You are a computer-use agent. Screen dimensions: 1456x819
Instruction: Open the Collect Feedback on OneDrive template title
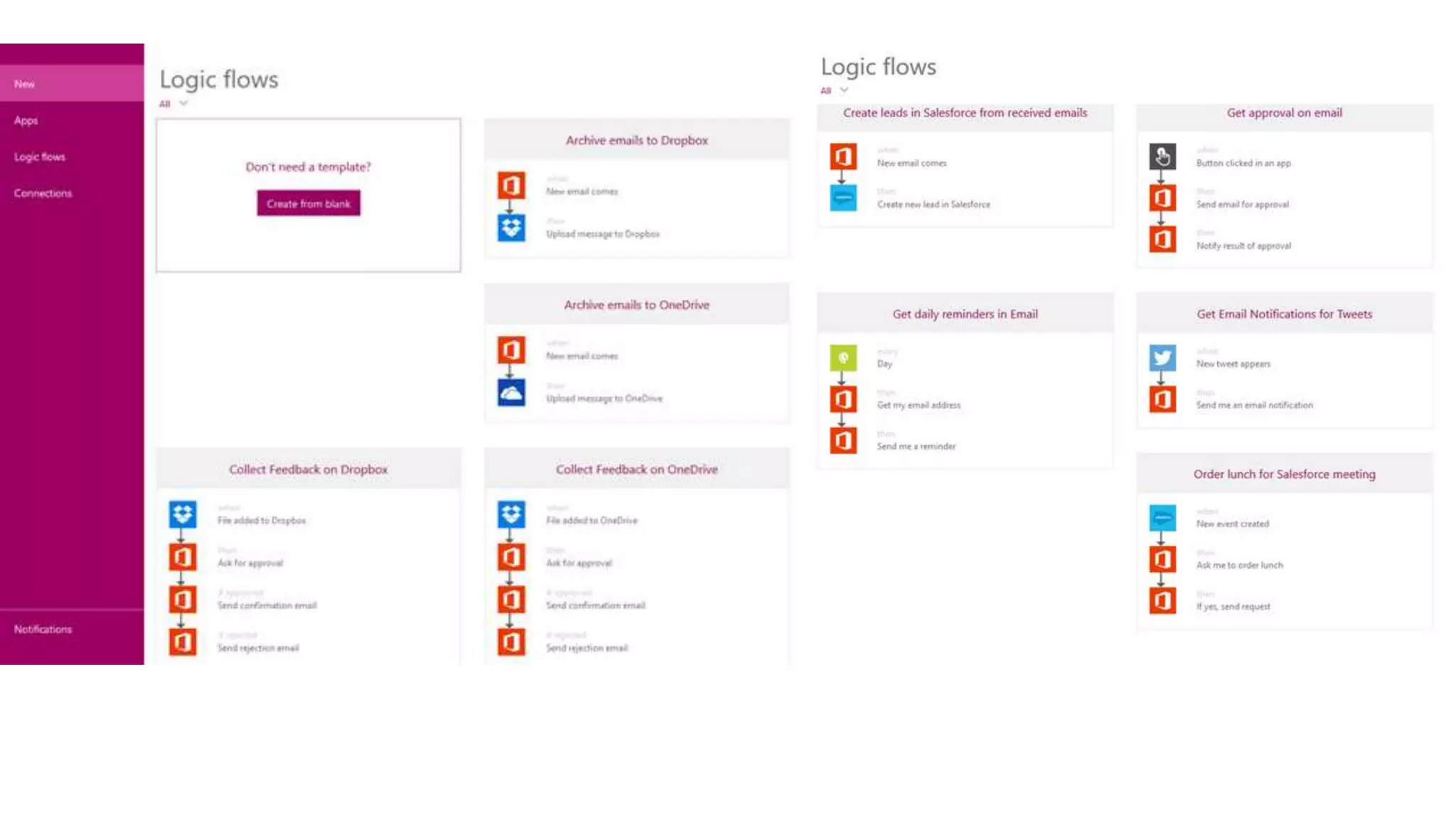[x=636, y=469]
